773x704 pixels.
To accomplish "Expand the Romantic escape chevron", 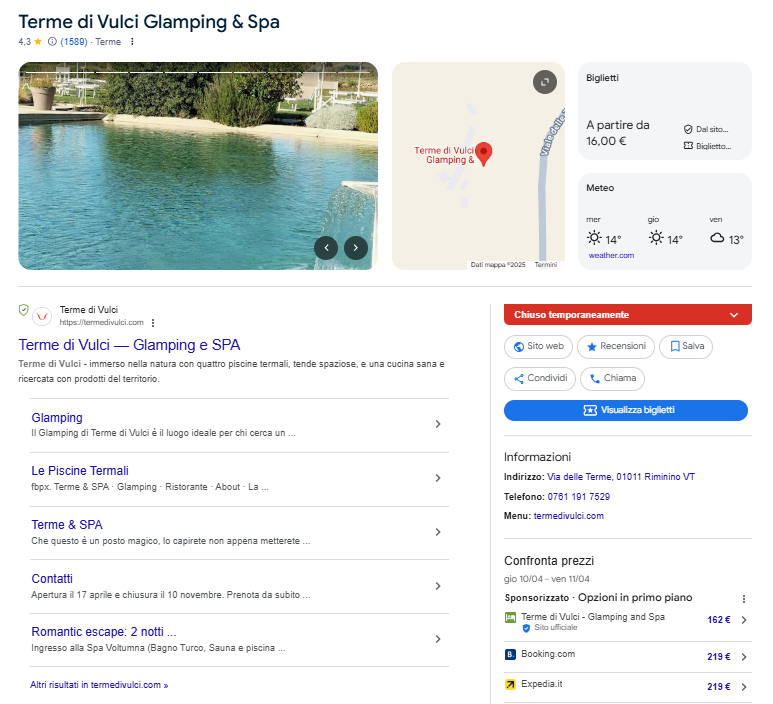I will click(x=438, y=639).
